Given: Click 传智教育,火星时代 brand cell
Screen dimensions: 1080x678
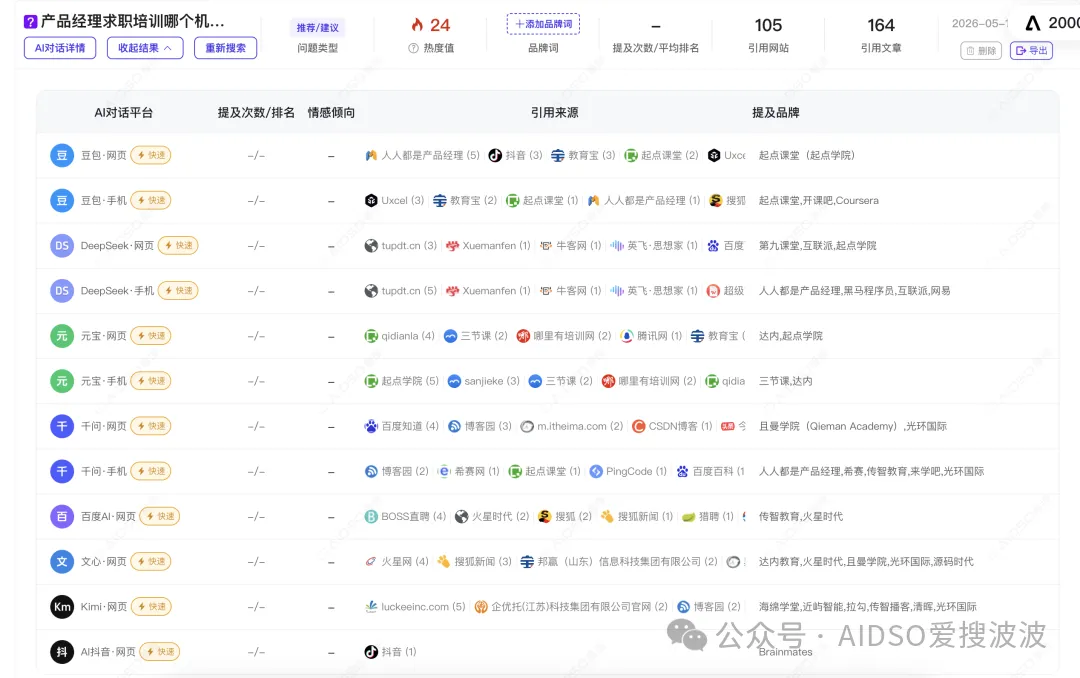Looking at the screenshot, I should 800,516.
